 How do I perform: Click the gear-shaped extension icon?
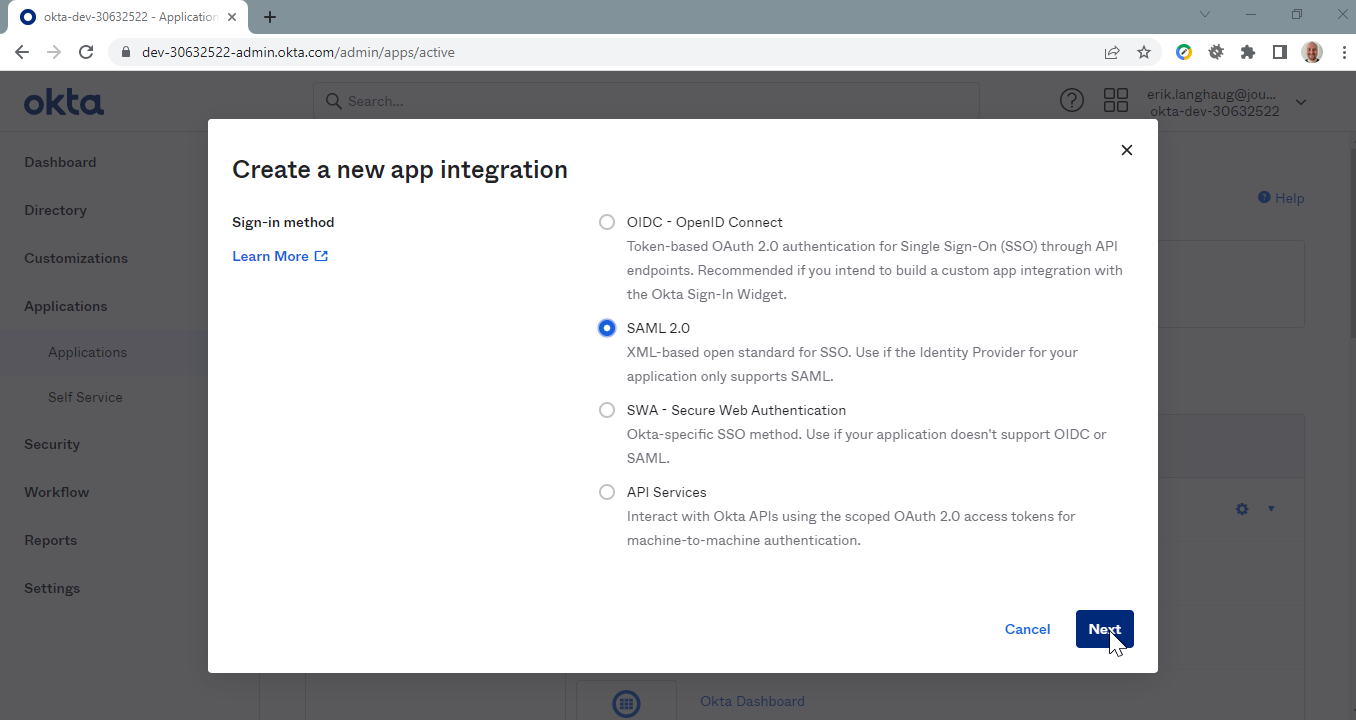point(1216,52)
